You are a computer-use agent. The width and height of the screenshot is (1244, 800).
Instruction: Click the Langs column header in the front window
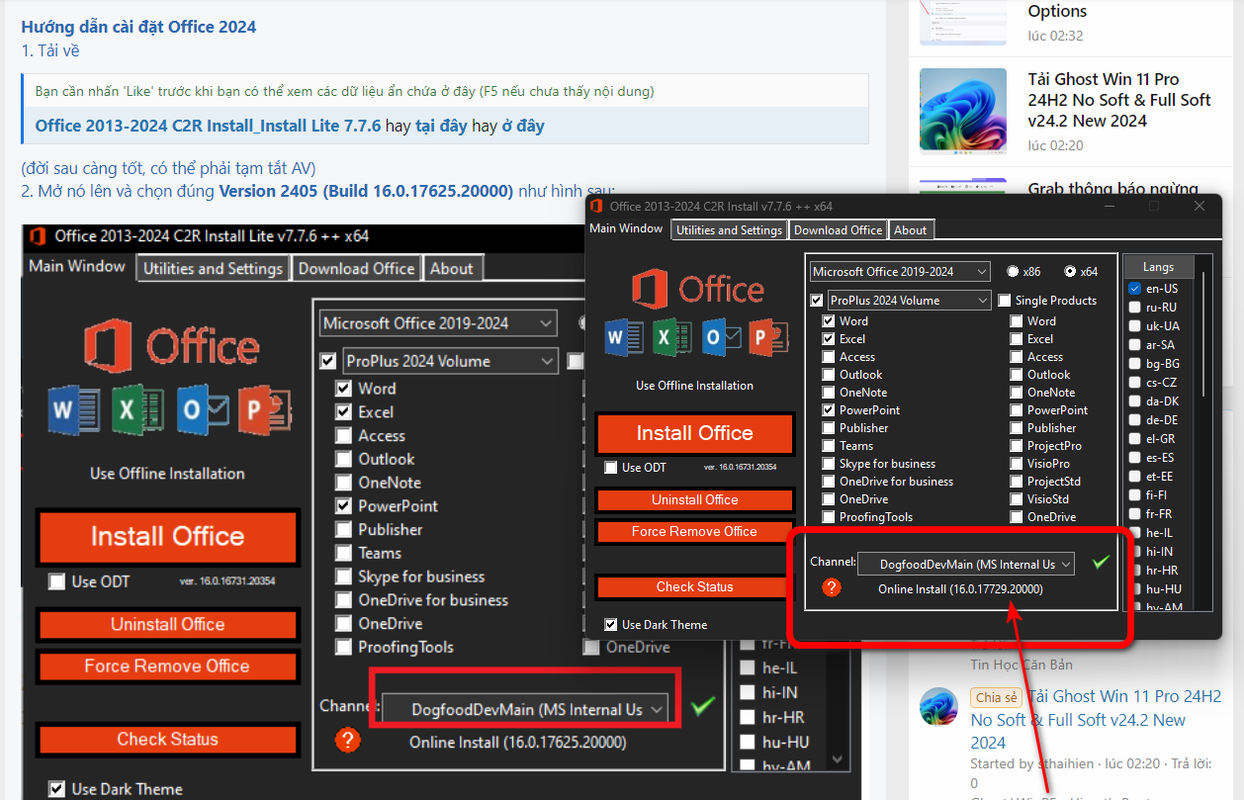[x=1158, y=267]
